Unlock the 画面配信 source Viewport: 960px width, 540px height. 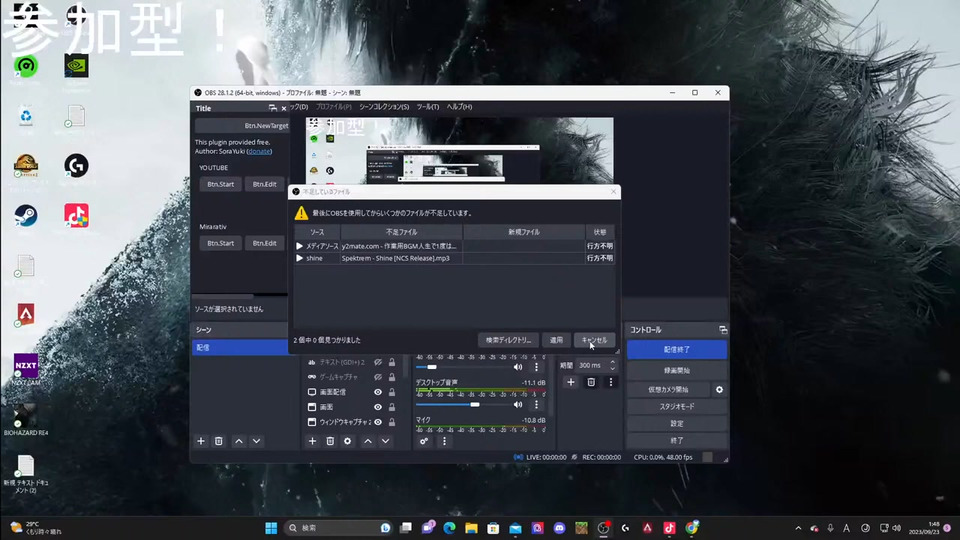coord(392,392)
